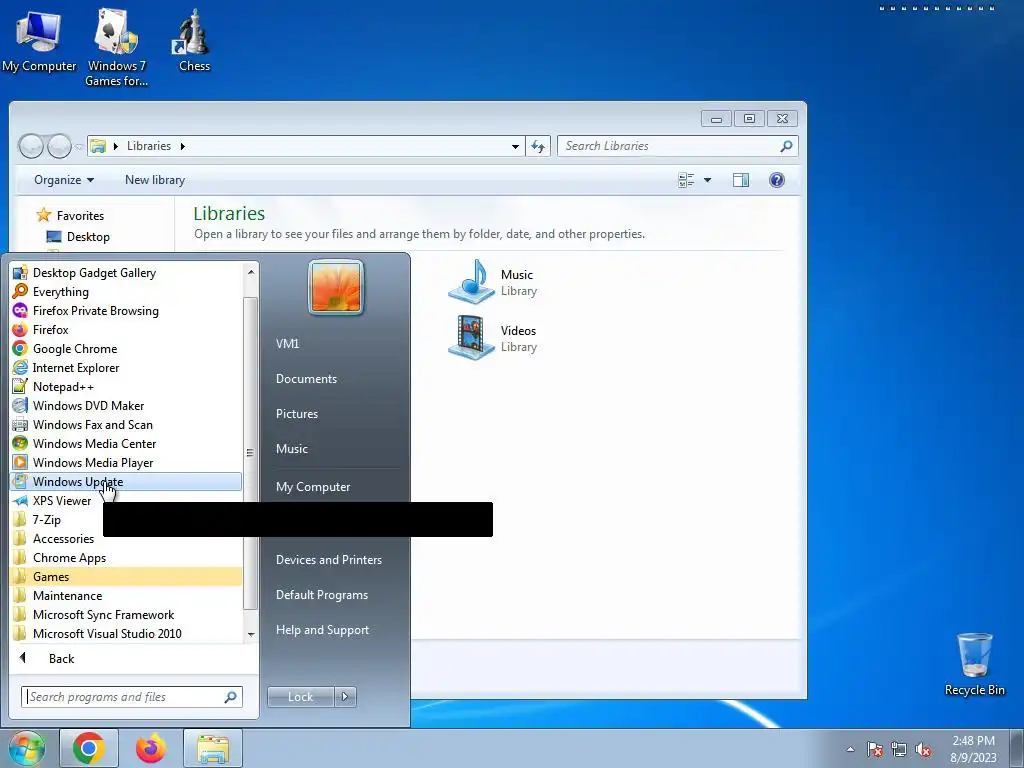This screenshot has width=1024, height=768.
Task: Click the Windows Start orb
Action: click(26, 748)
